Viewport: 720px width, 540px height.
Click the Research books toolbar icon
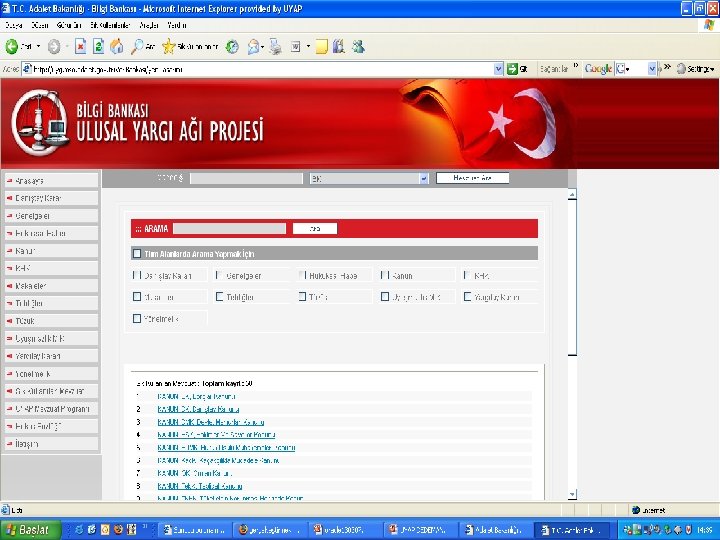(x=339, y=46)
